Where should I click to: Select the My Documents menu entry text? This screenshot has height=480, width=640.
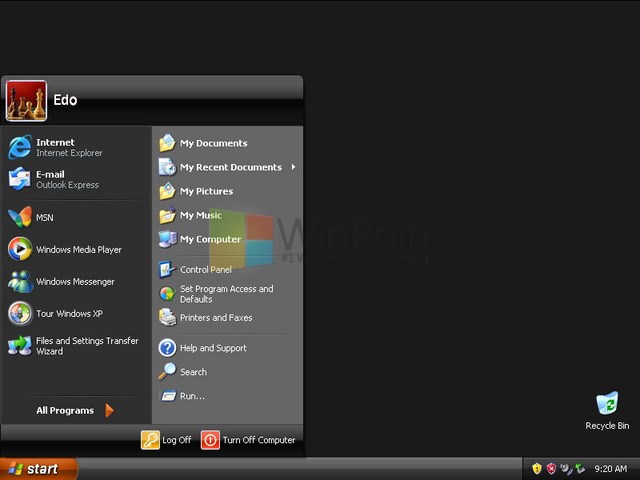pos(213,143)
